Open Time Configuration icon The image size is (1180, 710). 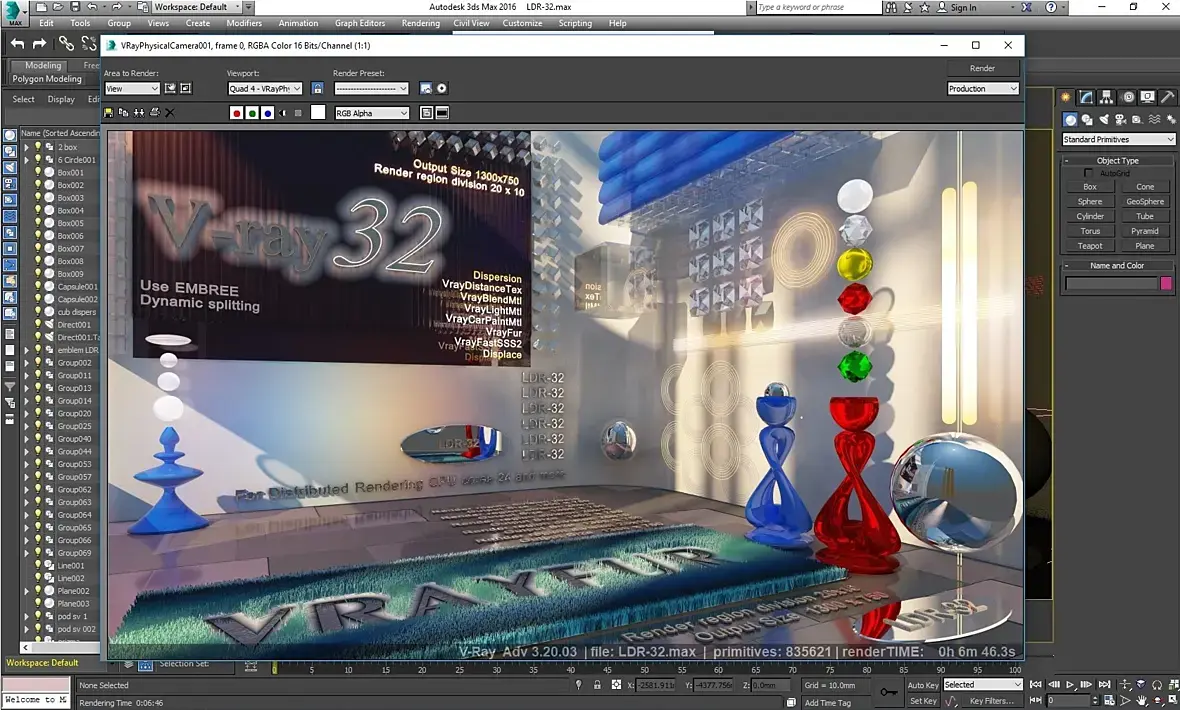click(x=1109, y=701)
